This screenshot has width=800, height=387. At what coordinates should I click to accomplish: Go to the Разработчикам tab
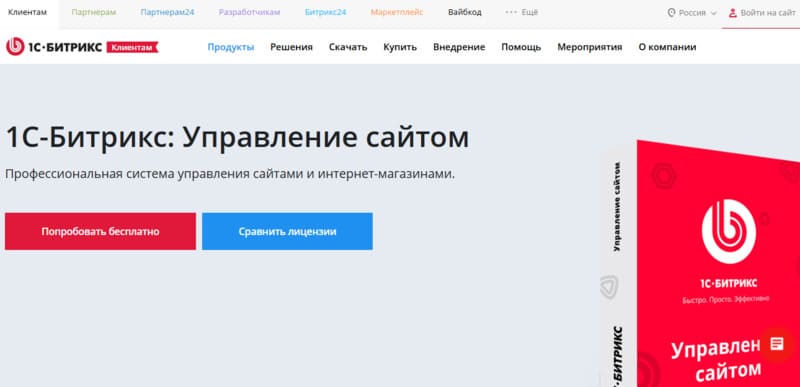click(x=249, y=12)
